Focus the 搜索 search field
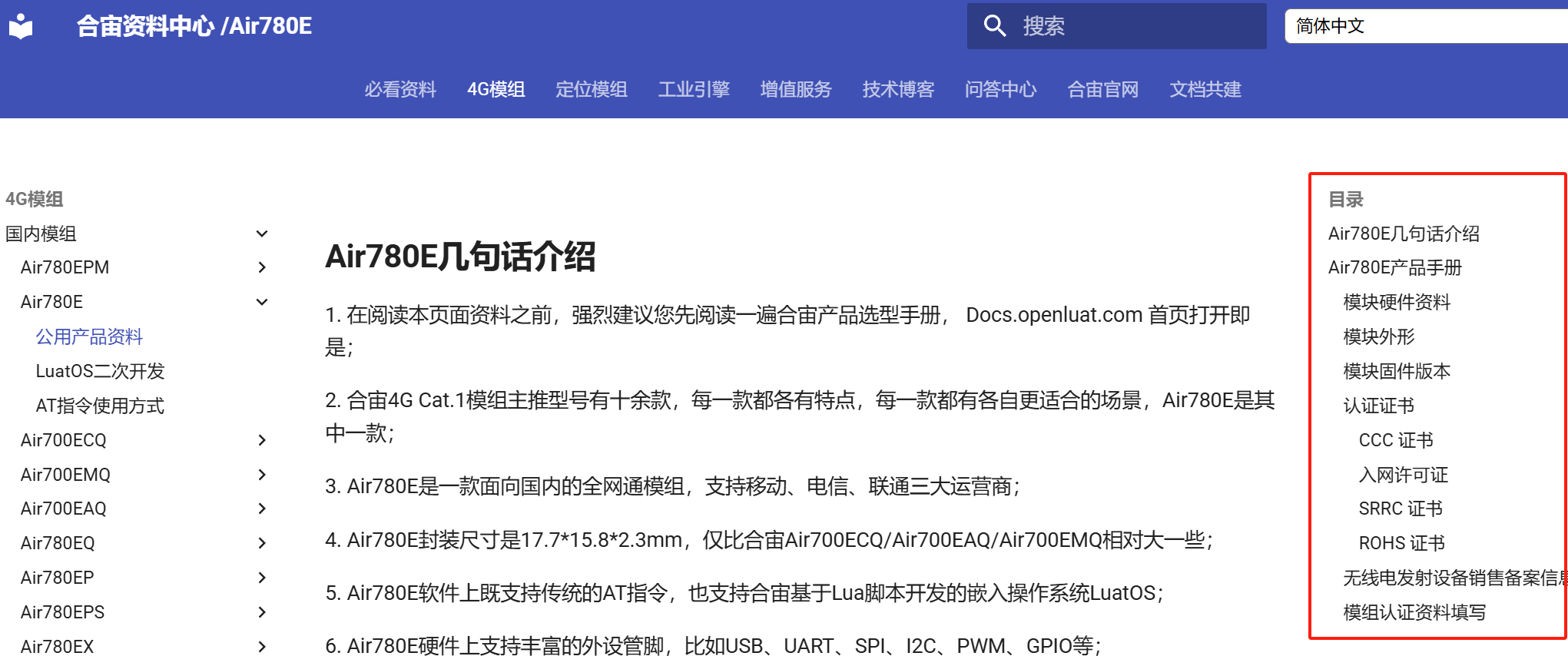The image size is (1568, 666). tap(1116, 26)
